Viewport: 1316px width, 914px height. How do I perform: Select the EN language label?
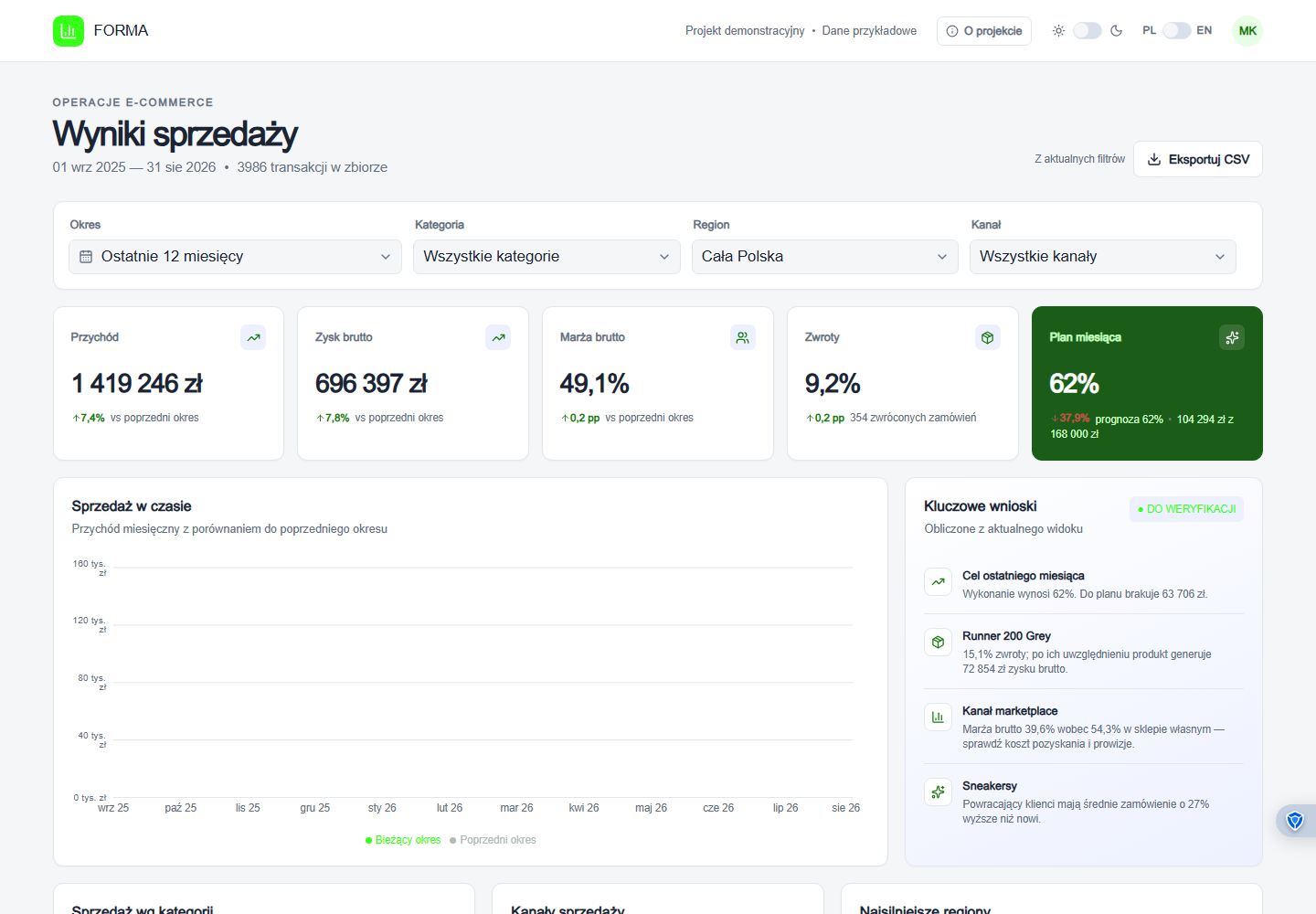[x=1205, y=31]
